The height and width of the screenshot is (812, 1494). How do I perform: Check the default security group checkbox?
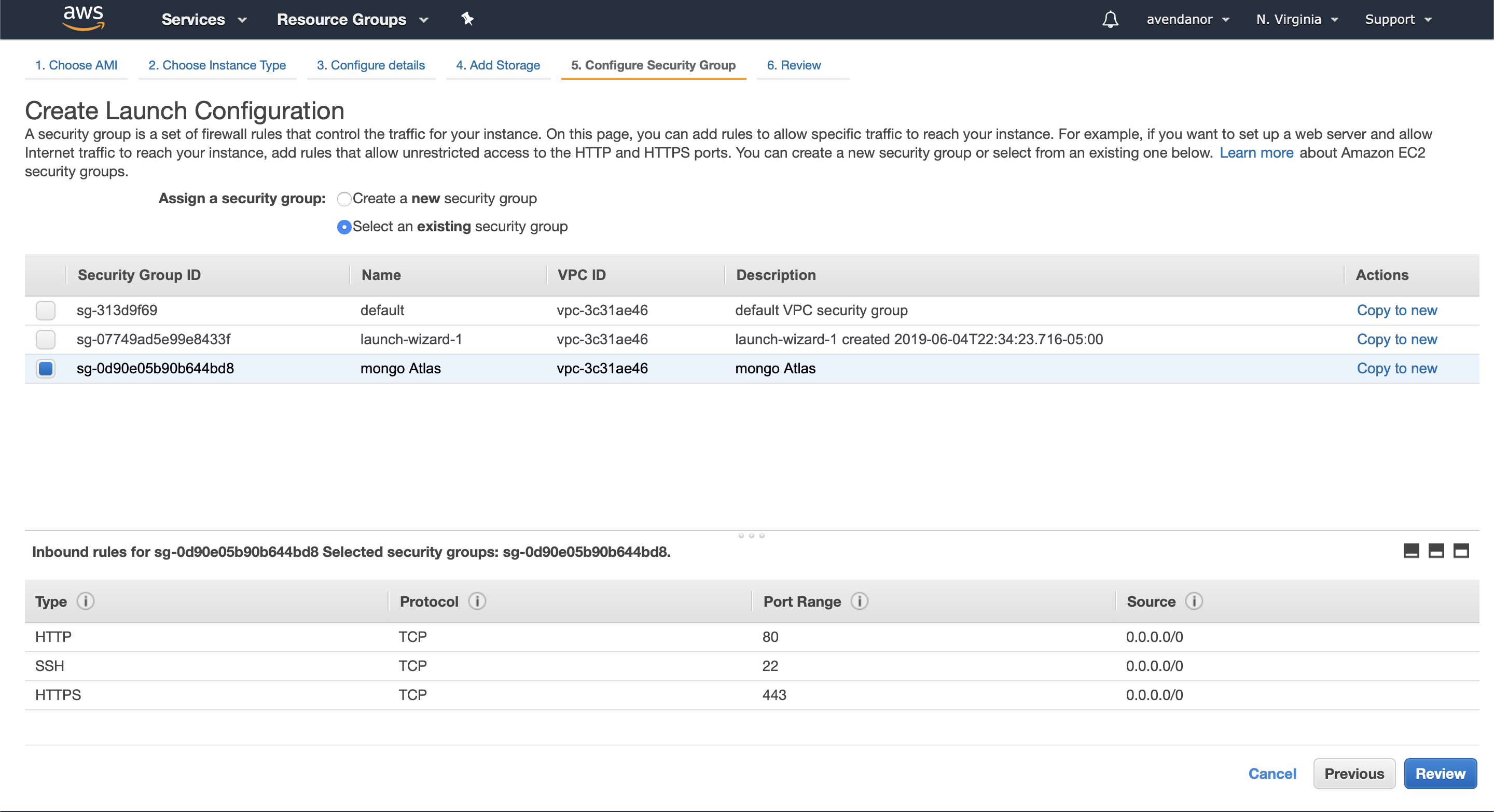coord(46,310)
